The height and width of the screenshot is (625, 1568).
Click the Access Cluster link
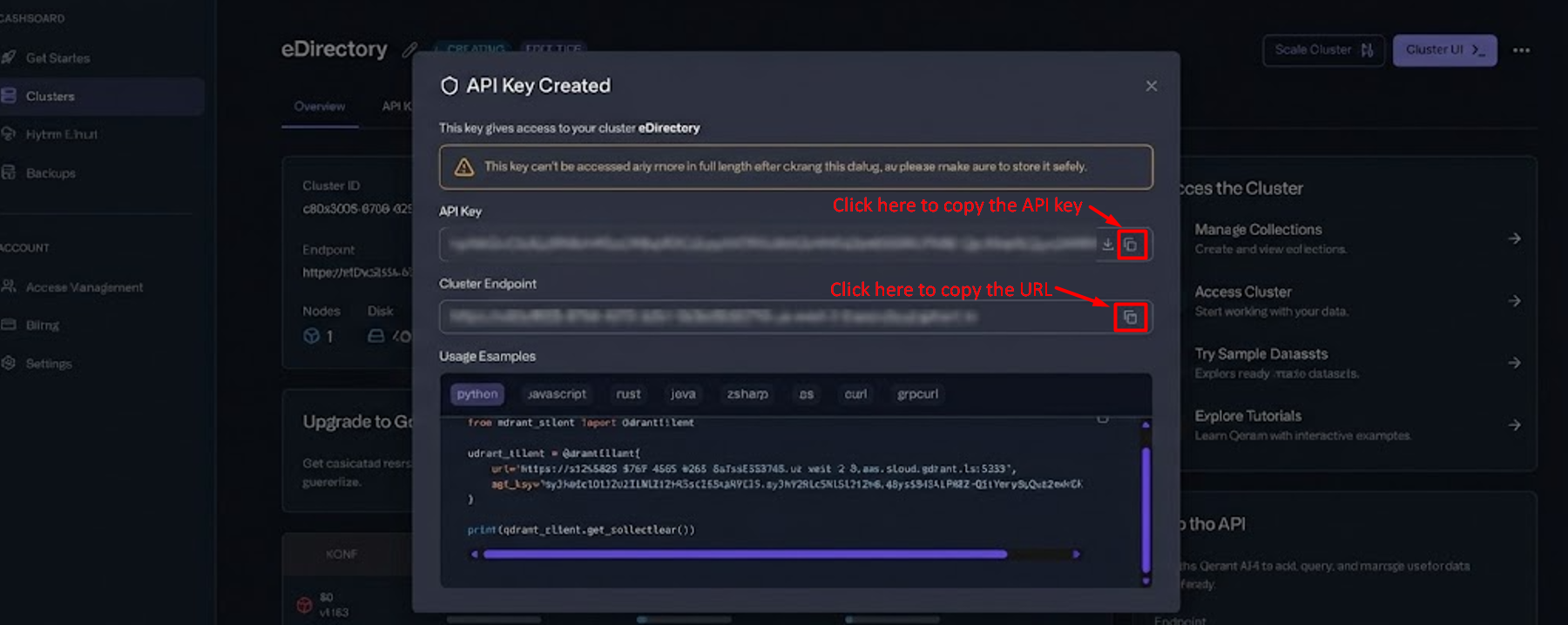coord(1243,292)
